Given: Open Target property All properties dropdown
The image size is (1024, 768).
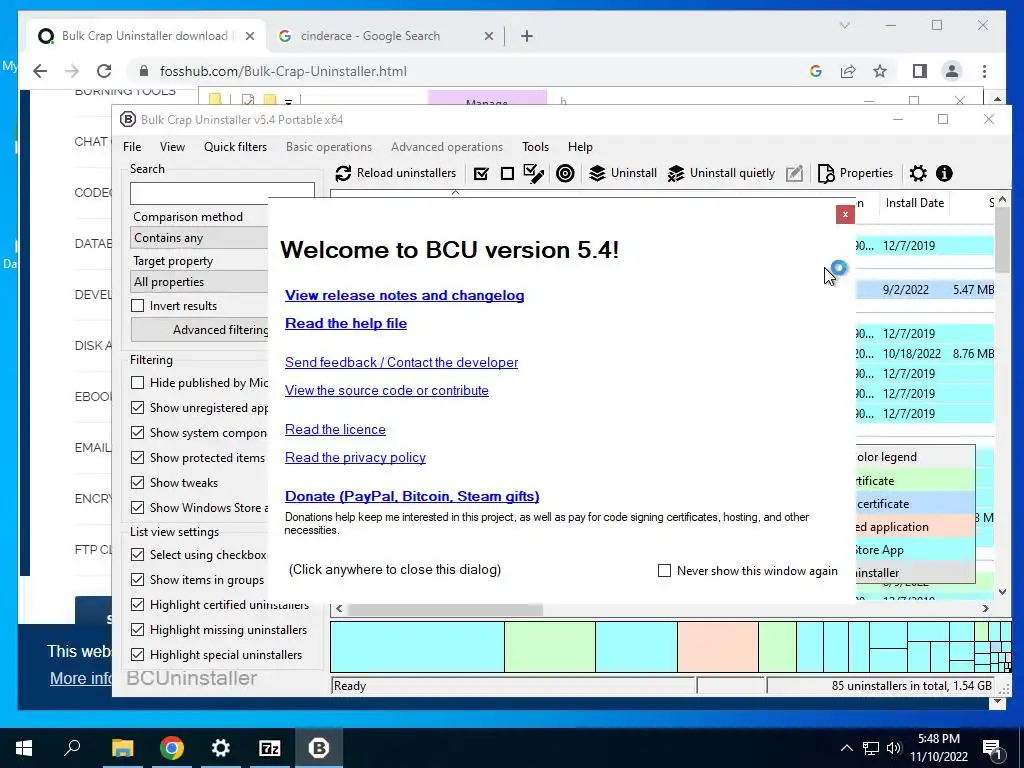Looking at the screenshot, I should click(199, 281).
